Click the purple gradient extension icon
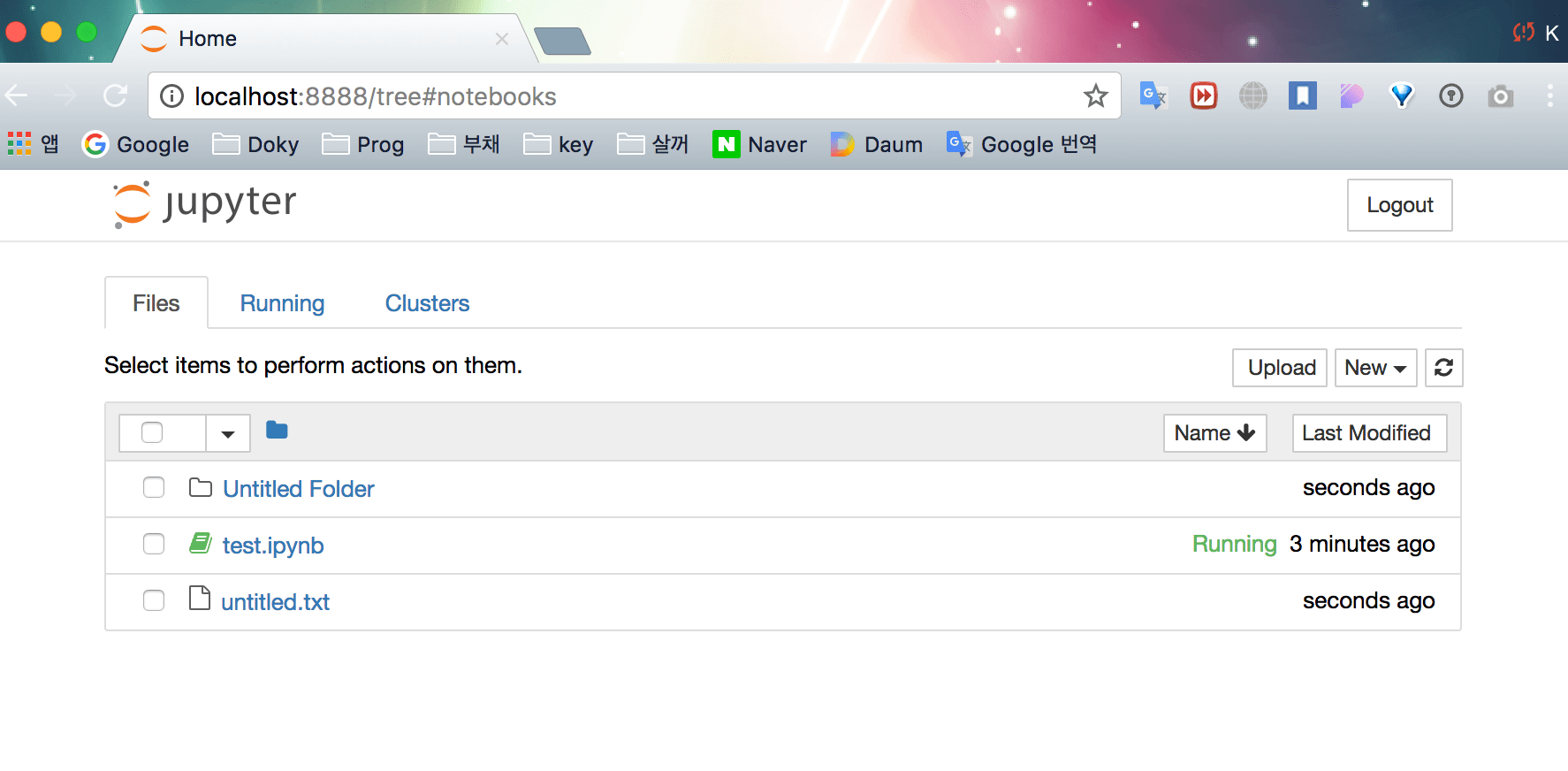Image resolution: width=1568 pixels, height=771 pixels. pos(1352,95)
